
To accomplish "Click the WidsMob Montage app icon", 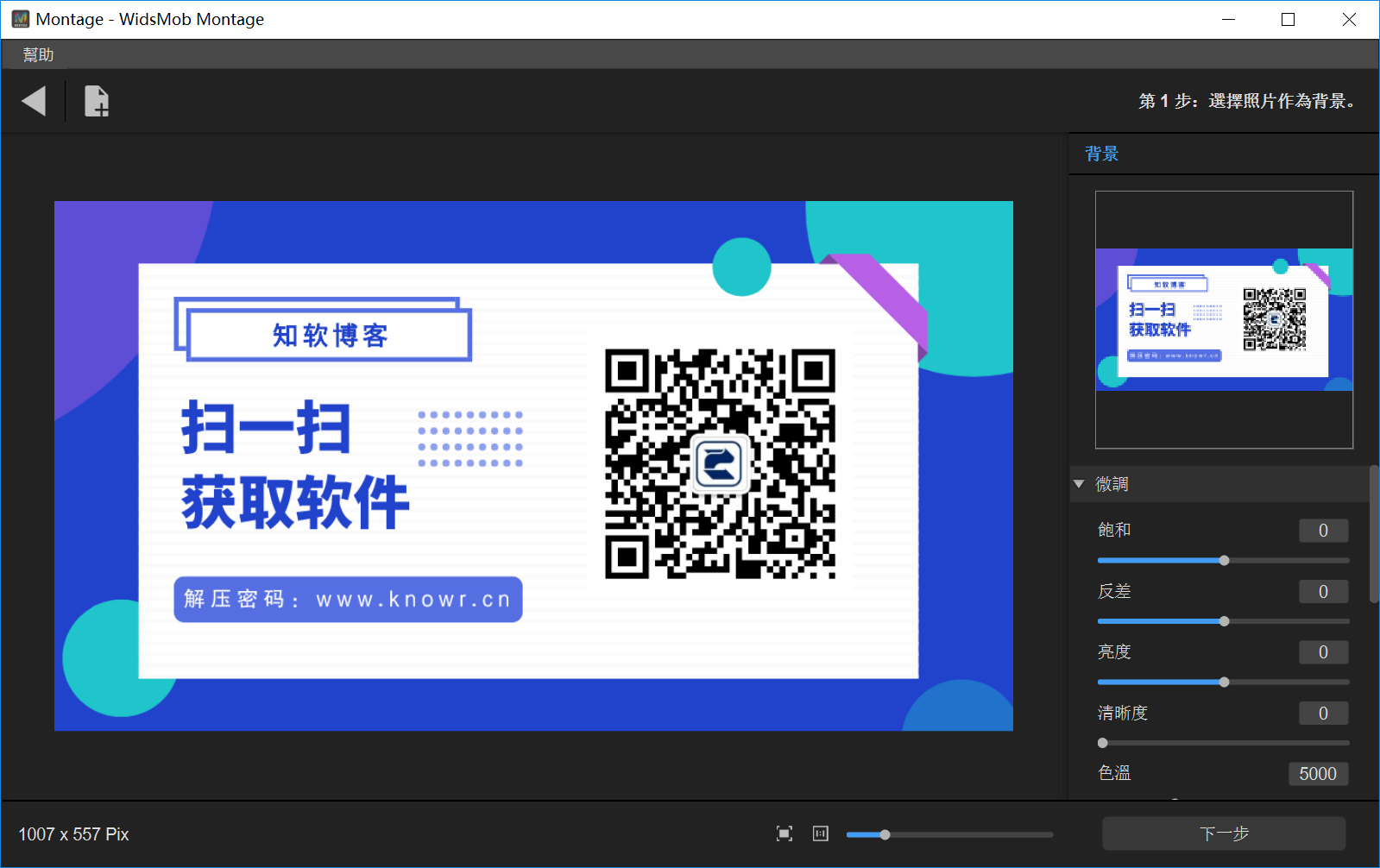I will pos(20,19).
